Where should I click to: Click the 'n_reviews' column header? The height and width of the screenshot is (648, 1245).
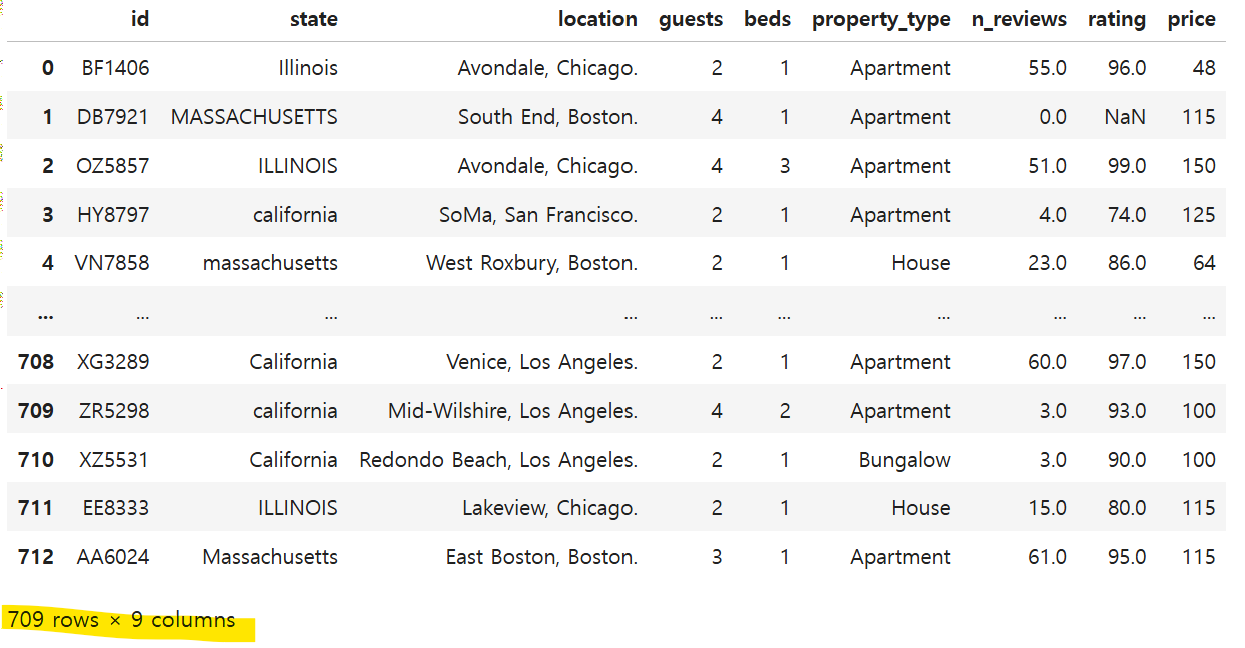pos(1019,19)
